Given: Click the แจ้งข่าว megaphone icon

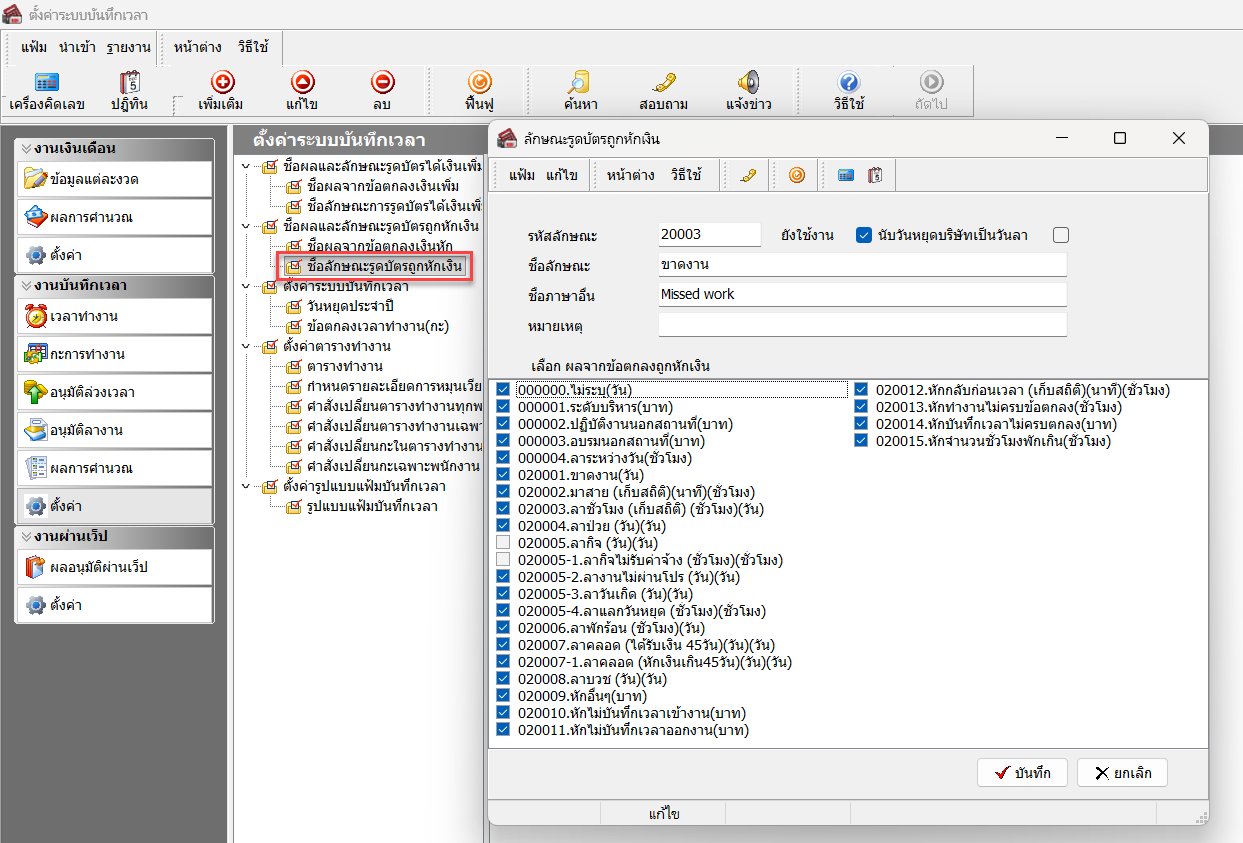Looking at the screenshot, I should pyautogui.click(x=748, y=84).
